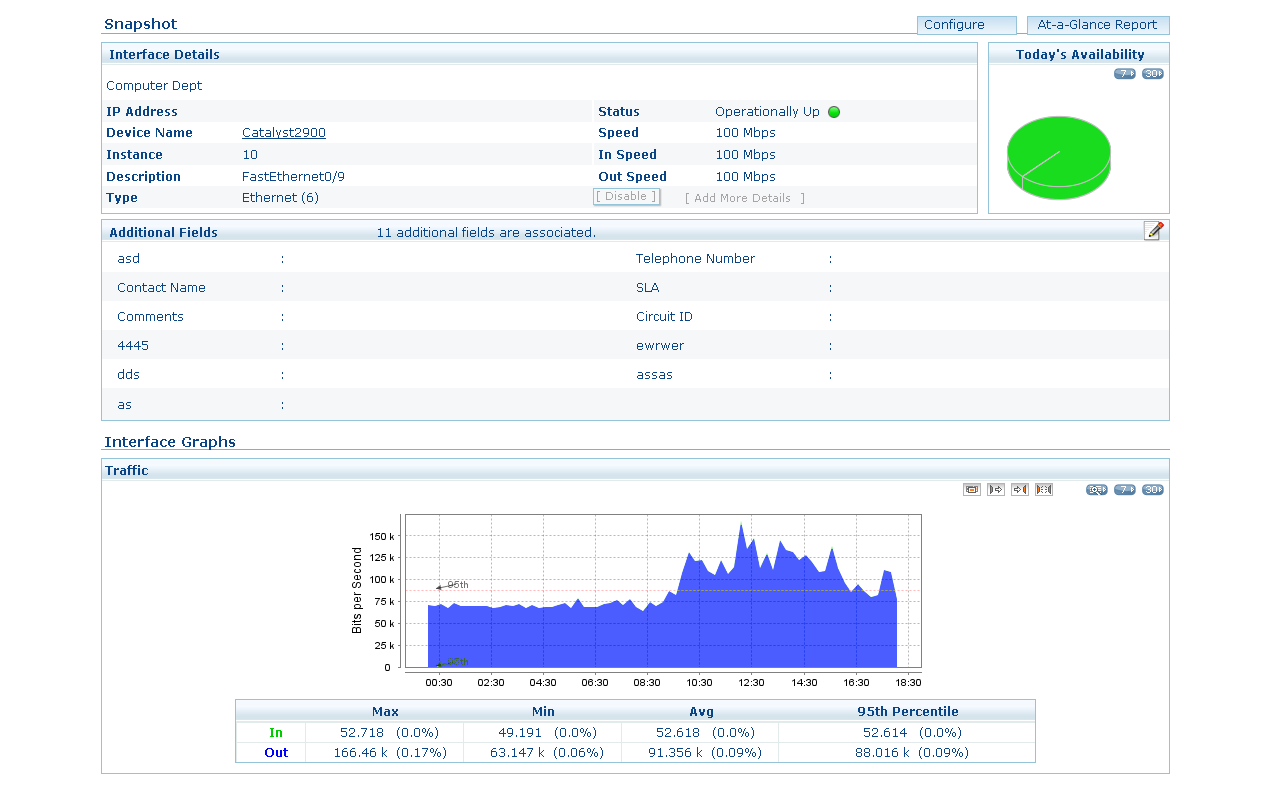
Task: Click the first graph view icon in Traffic toolbar
Action: point(971,490)
